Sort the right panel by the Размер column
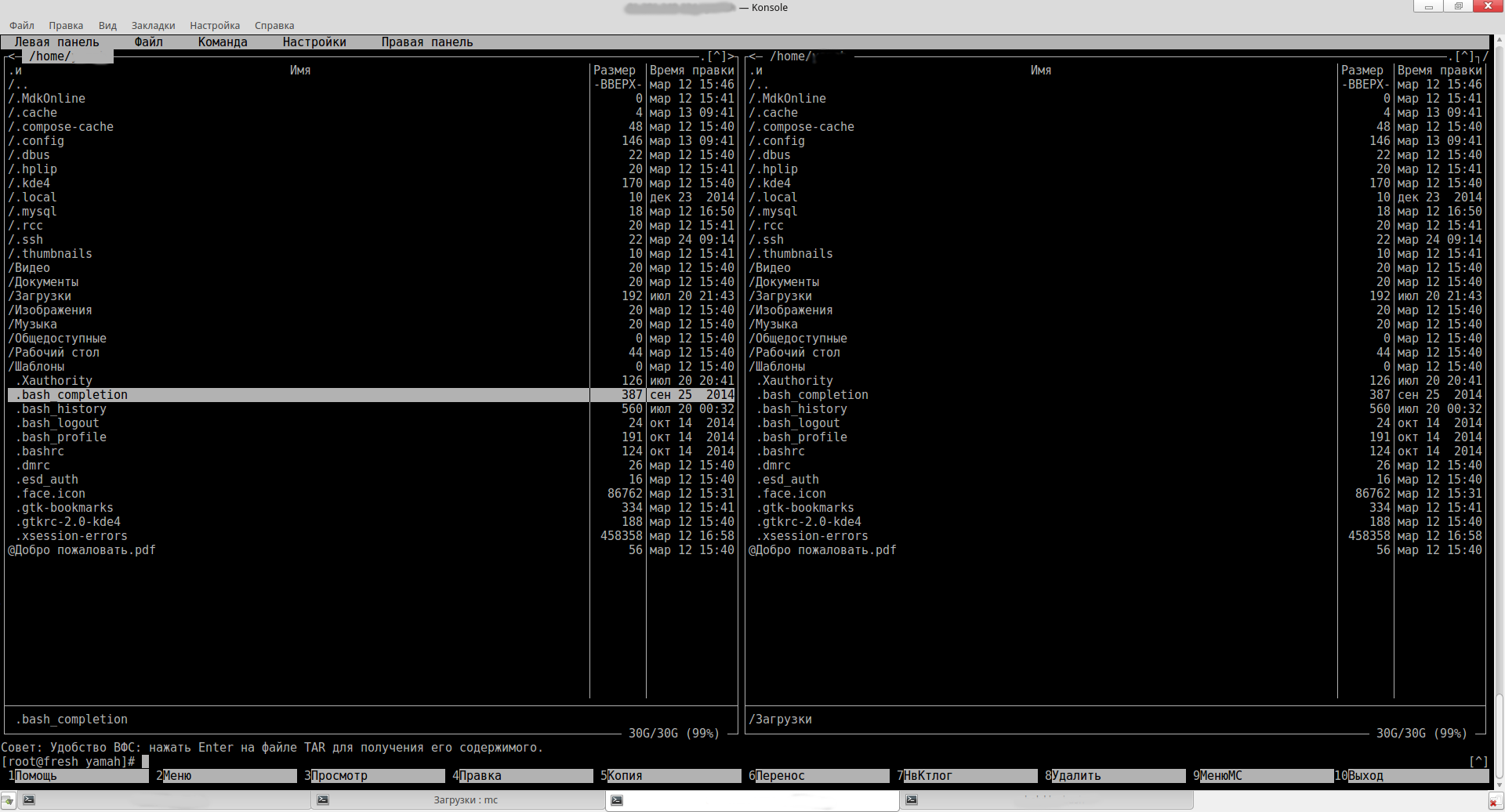This screenshot has width=1505, height=812. (1362, 71)
